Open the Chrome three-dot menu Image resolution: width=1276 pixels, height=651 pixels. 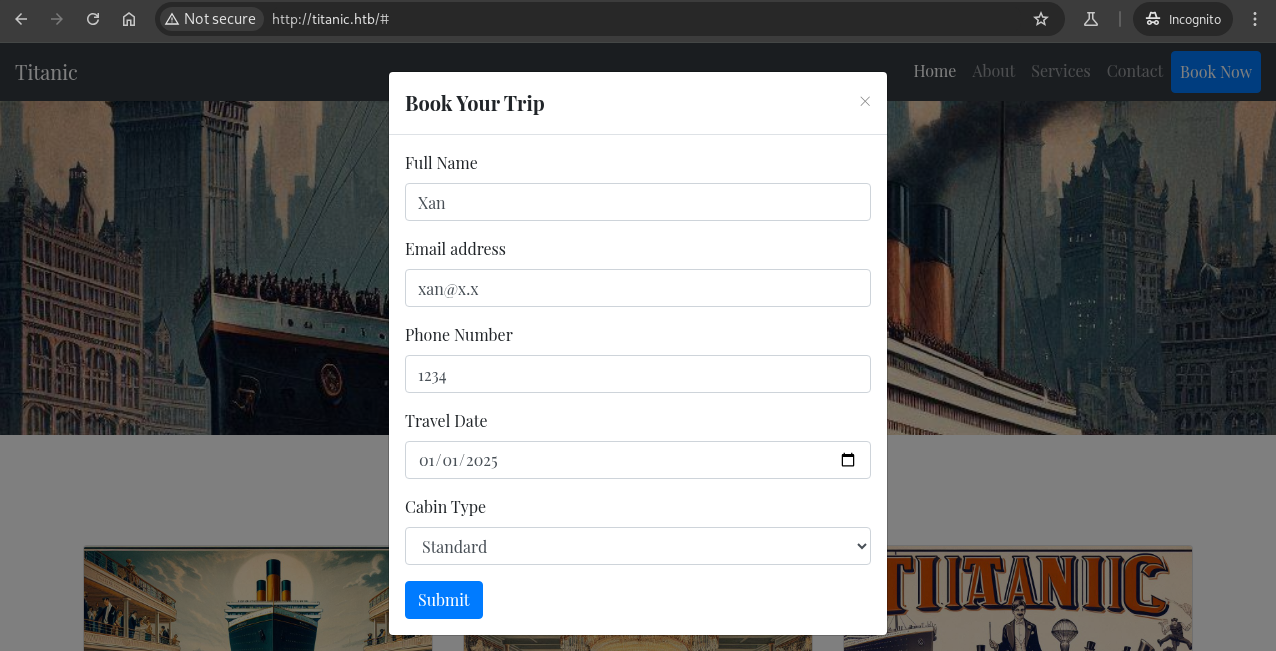(x=1255, y=19)
